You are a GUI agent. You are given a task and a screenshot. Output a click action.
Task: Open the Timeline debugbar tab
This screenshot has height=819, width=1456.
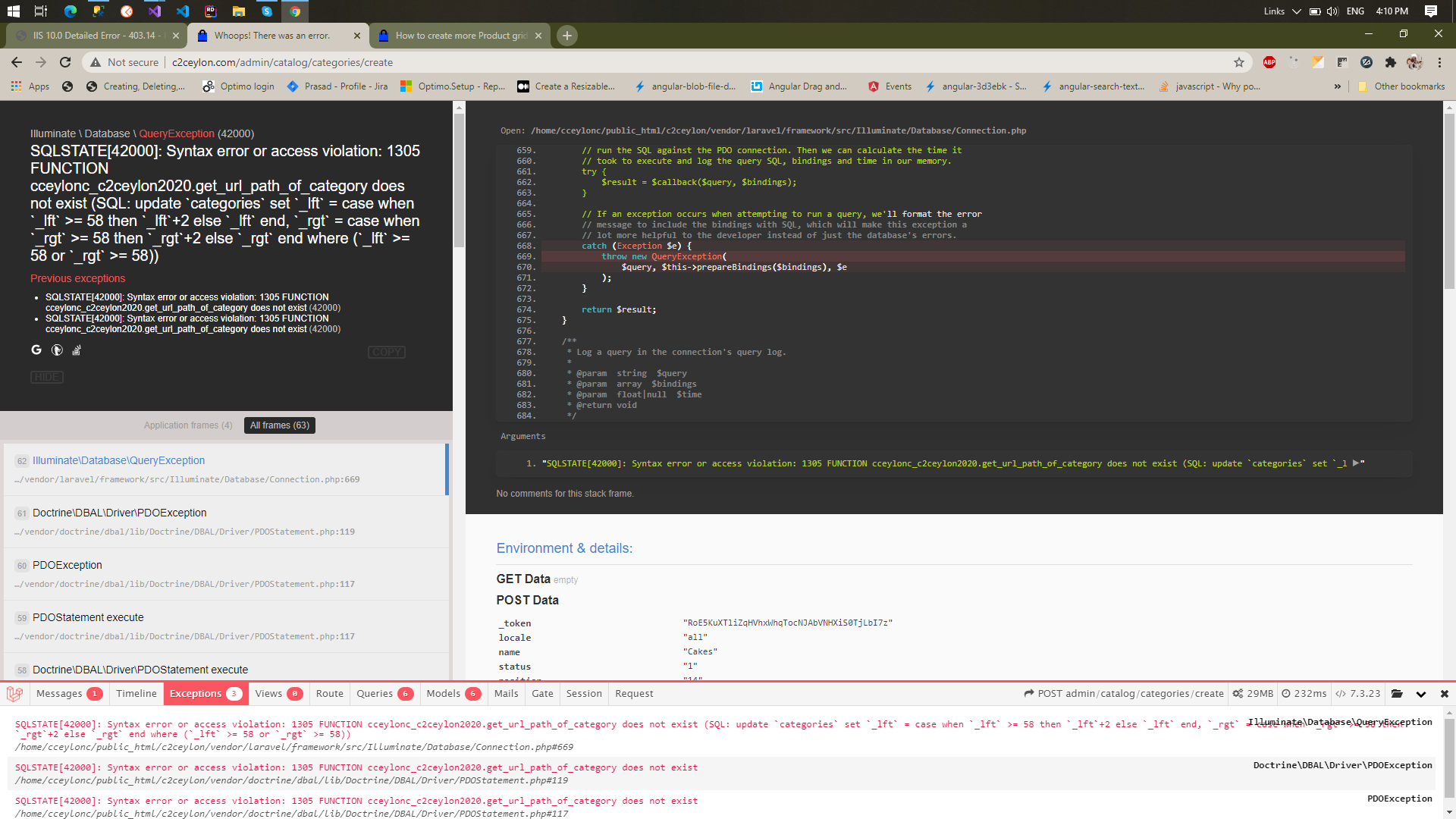[x=136, y=694]
